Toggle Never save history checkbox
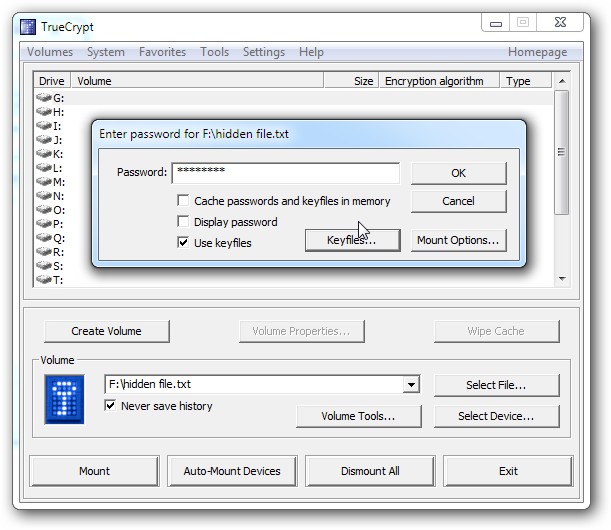 tap(110, 405)
